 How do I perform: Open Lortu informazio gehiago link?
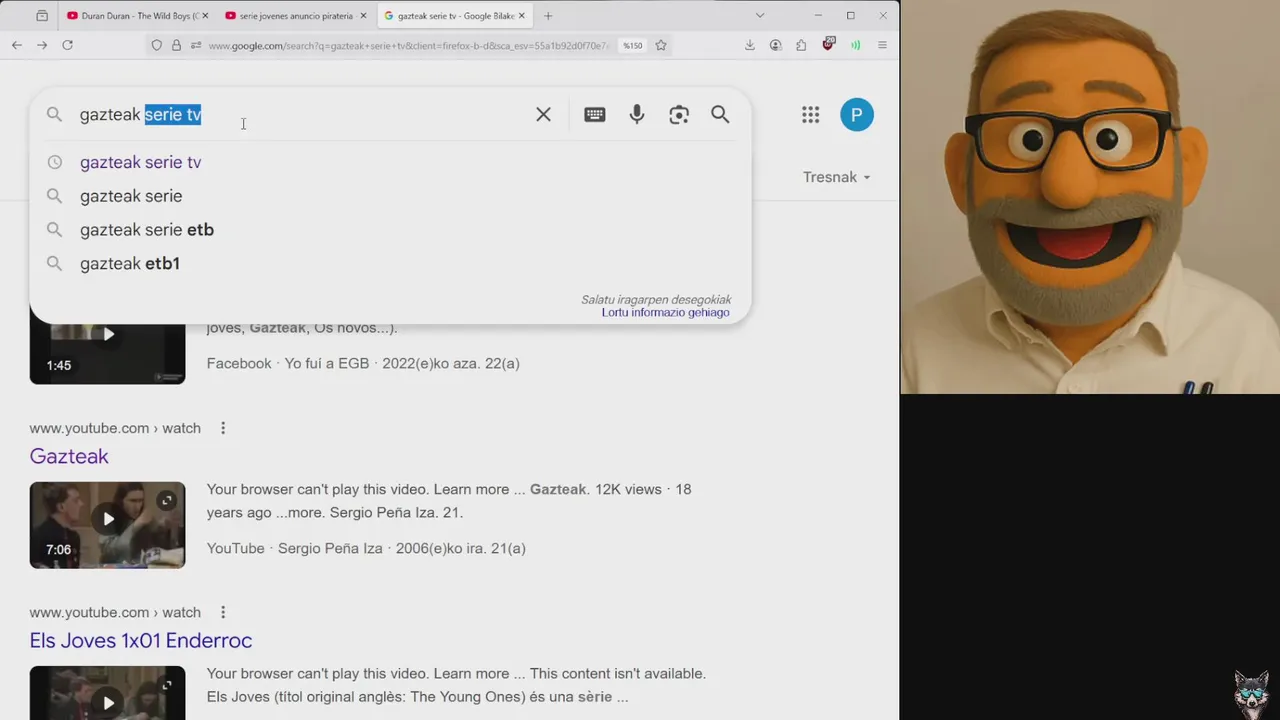click(x=666, y=313)
